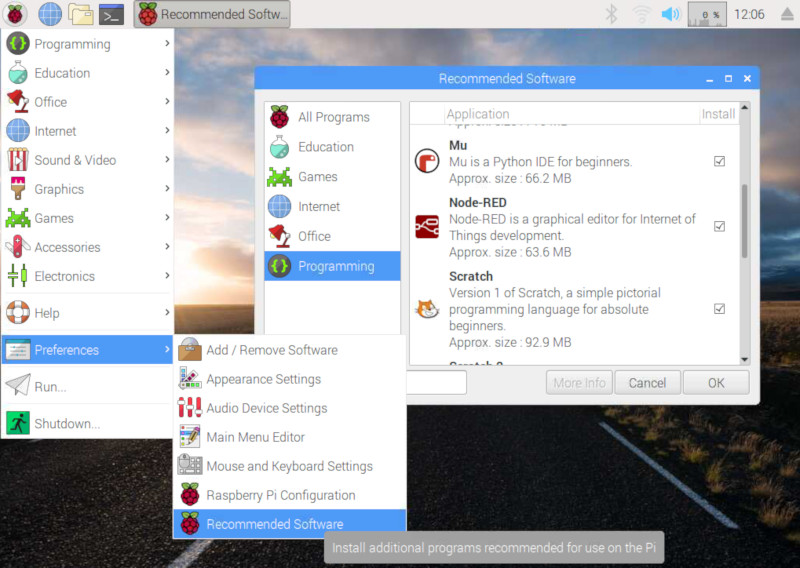Click the application list vertical scrollbar thumb
This screenshot has height=568, width=800.
click(x=744, y=220)
